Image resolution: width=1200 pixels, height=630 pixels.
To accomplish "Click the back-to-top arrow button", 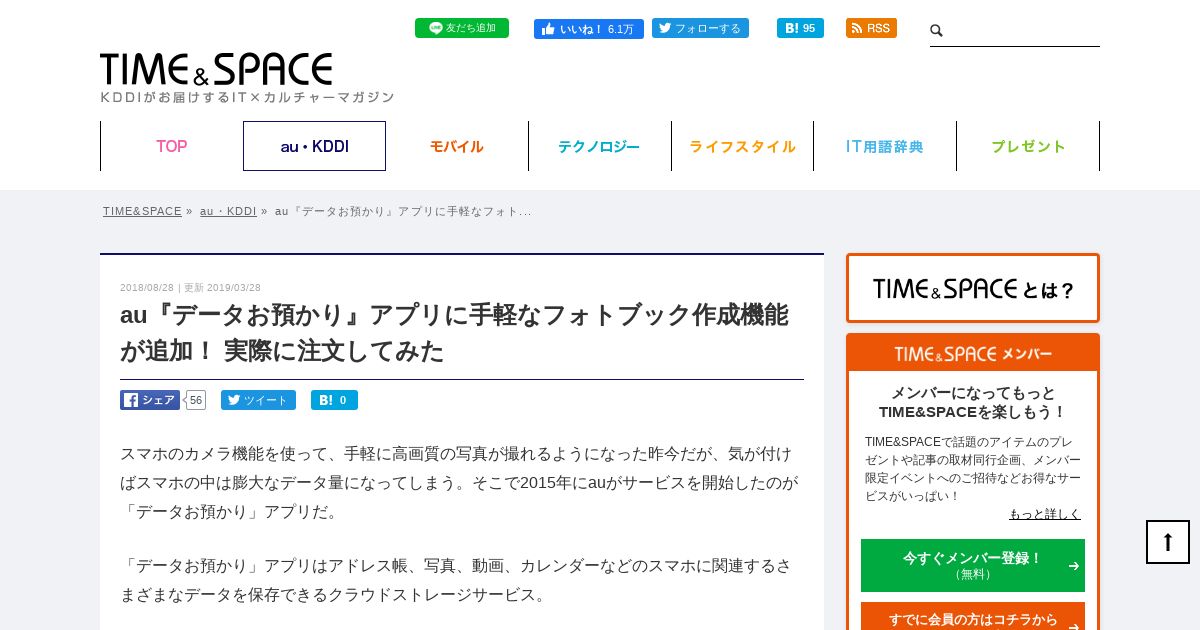I will (x=1168, y=542).
